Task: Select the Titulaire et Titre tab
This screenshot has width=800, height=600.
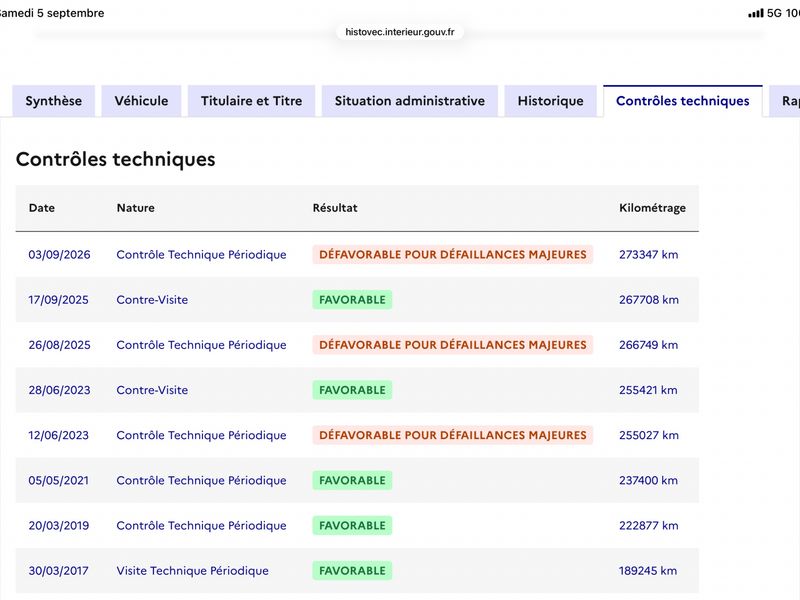Action: point(252,101)
